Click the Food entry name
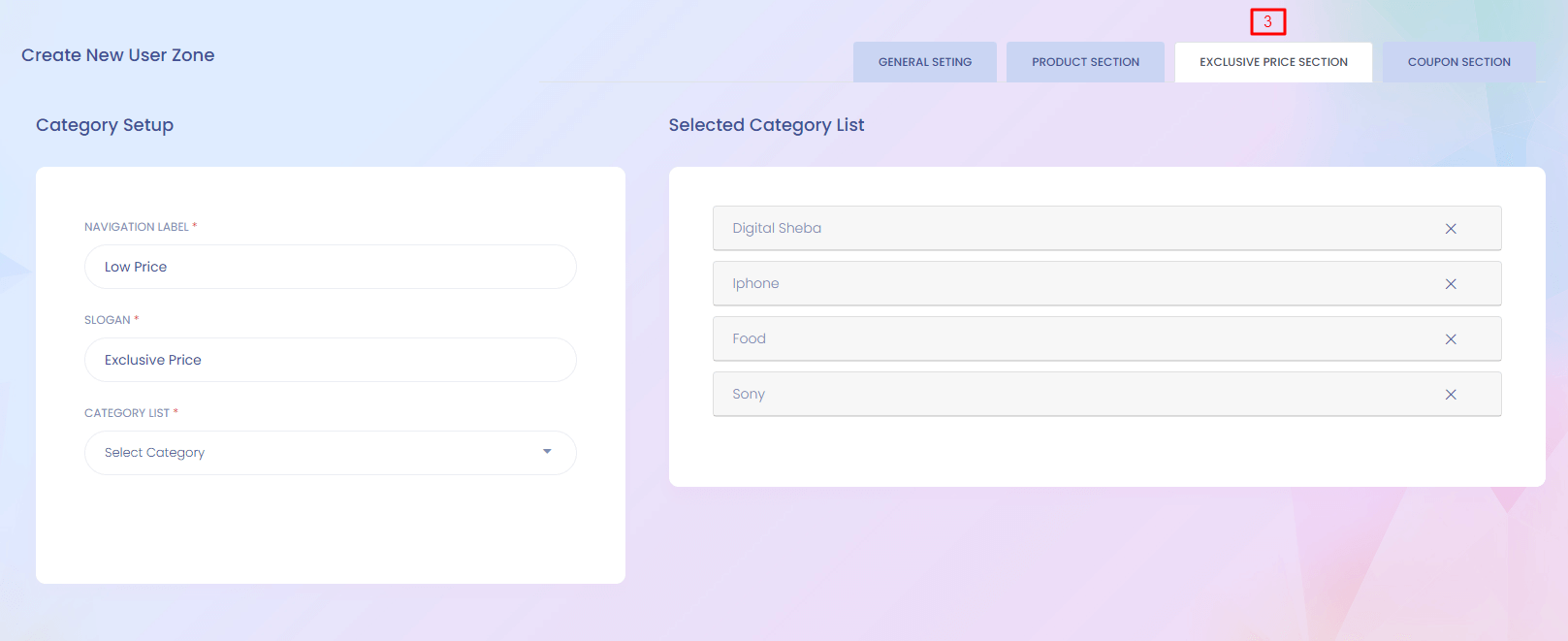The width and height of the screenshot is (1568, 641). [749, 338]
